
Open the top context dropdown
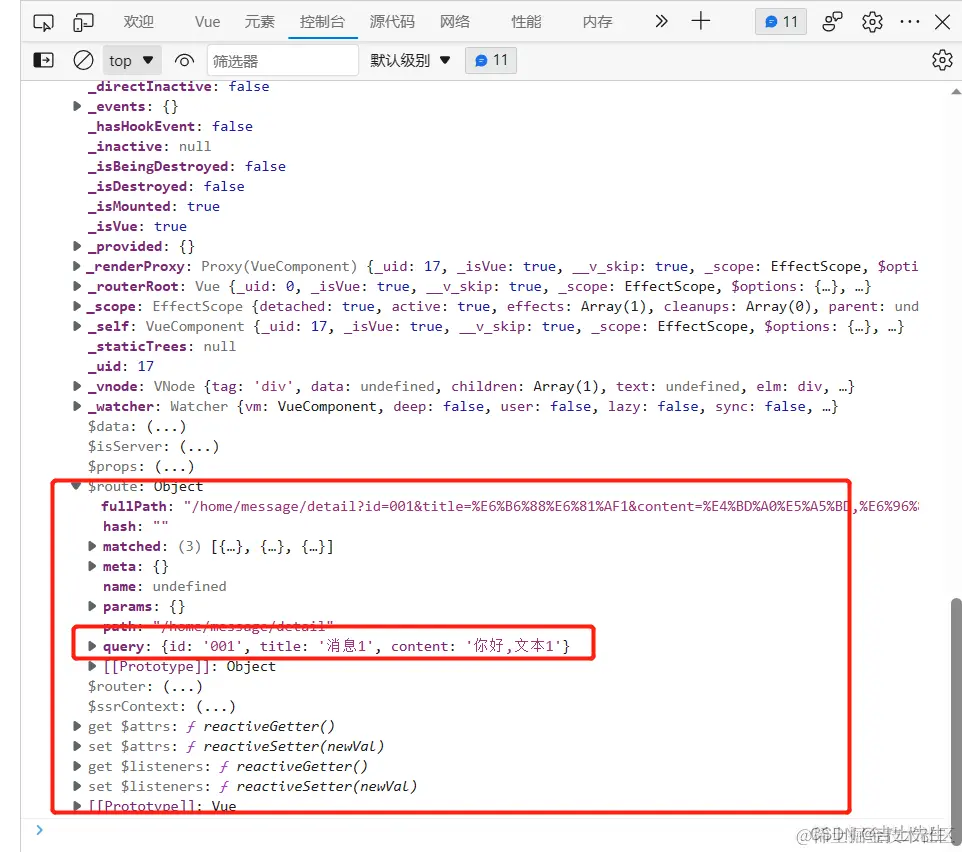tap(131, 60)
